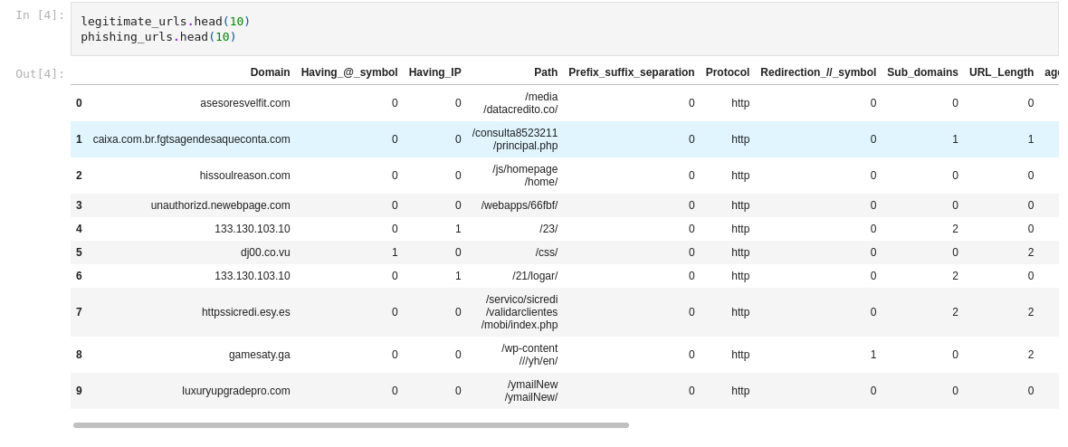
Task: Select the caixa.com.br.fgtsagendesaqueconta.com domain cell
Action: [191, 139]
